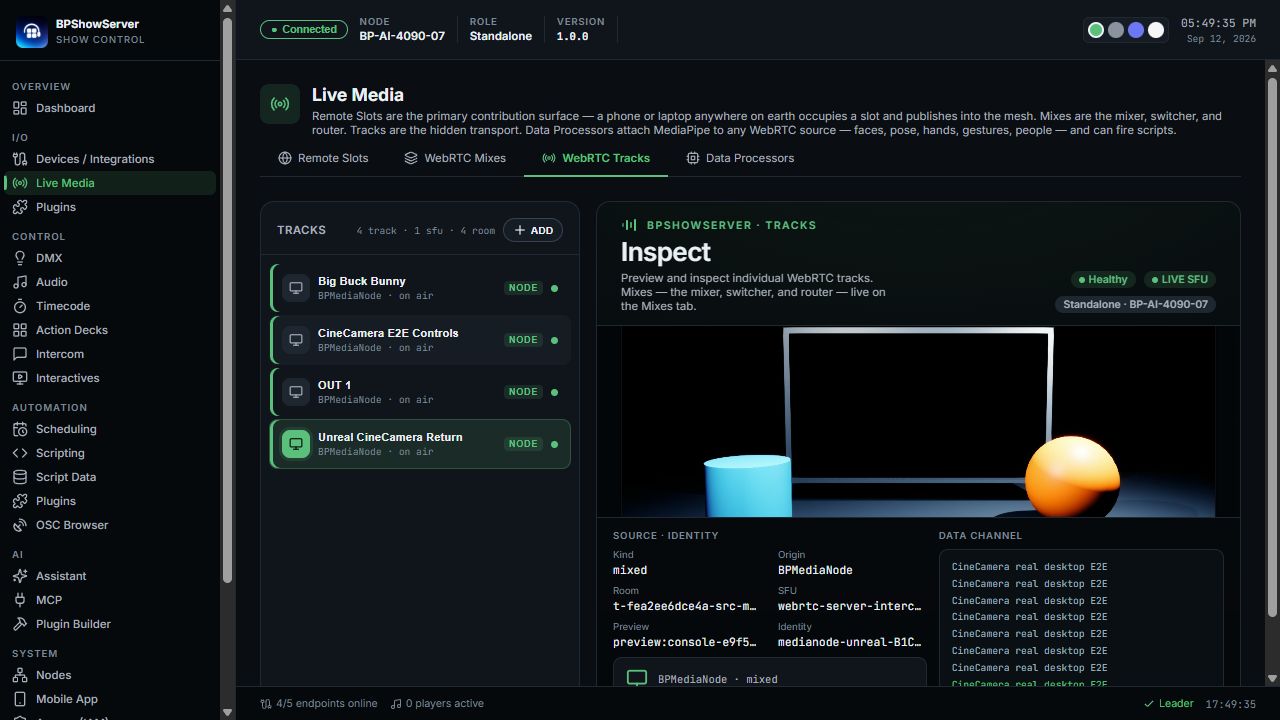Click the SFU value webrtc-server-interc…

[x=849, y=606]
